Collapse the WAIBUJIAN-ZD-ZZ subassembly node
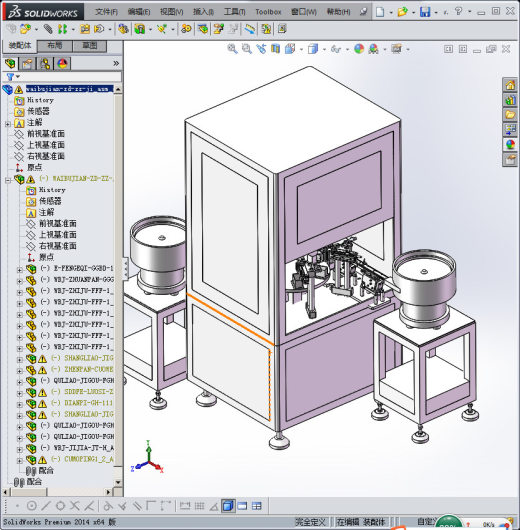 pos(8,180)
